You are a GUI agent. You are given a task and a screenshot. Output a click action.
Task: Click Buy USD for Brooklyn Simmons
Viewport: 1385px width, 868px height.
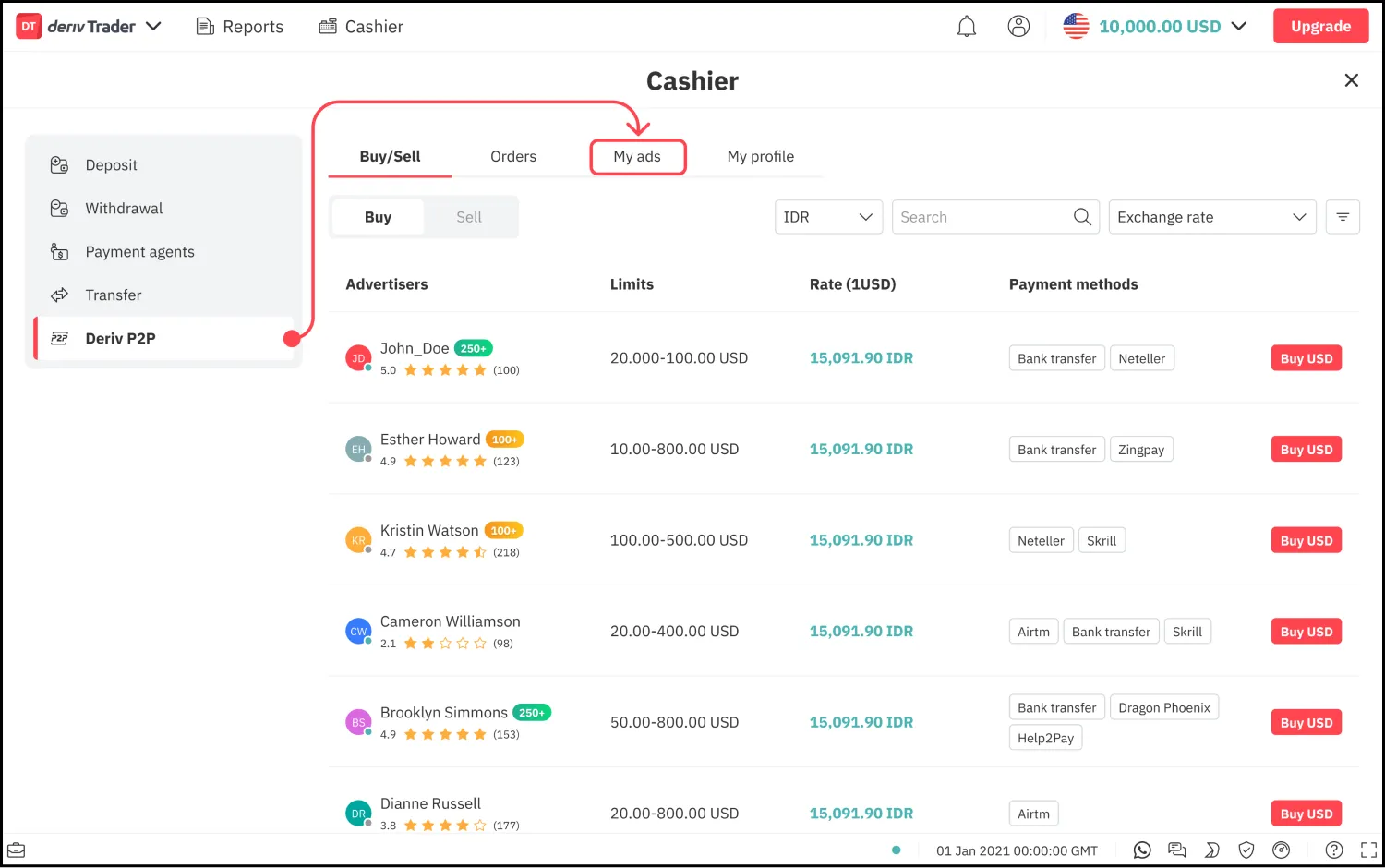click(1307, 722)
